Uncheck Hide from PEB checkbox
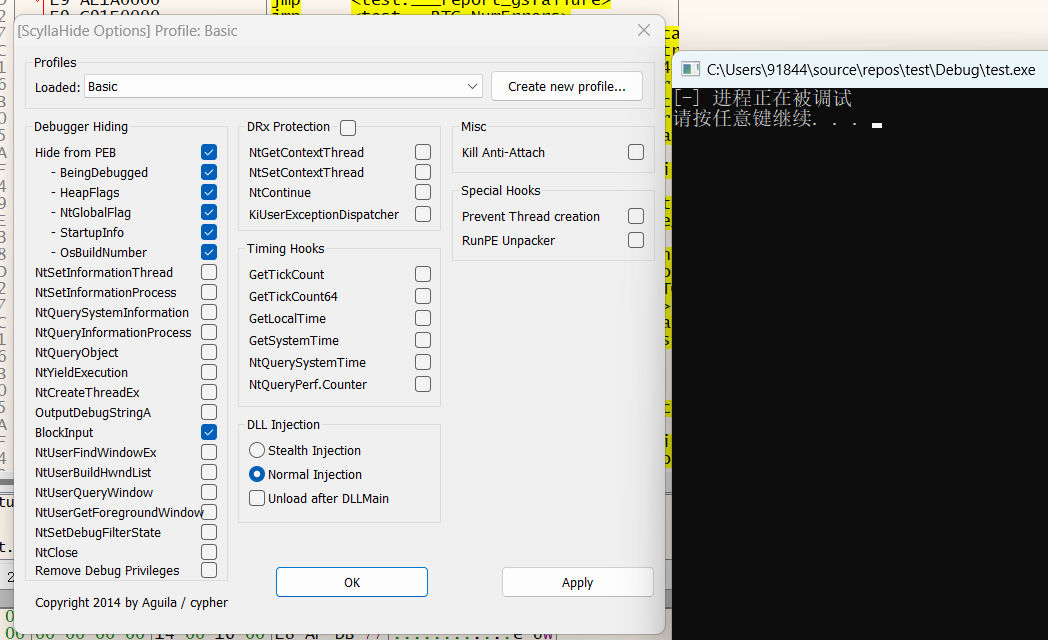The width and height of the screenshot is (1048, 640). pyautogui.click(x=209, y=152)
